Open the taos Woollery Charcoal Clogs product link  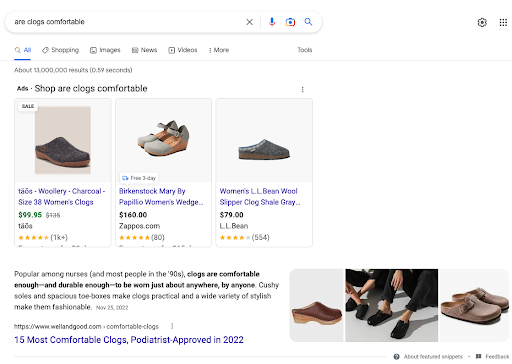coord(61,197)
